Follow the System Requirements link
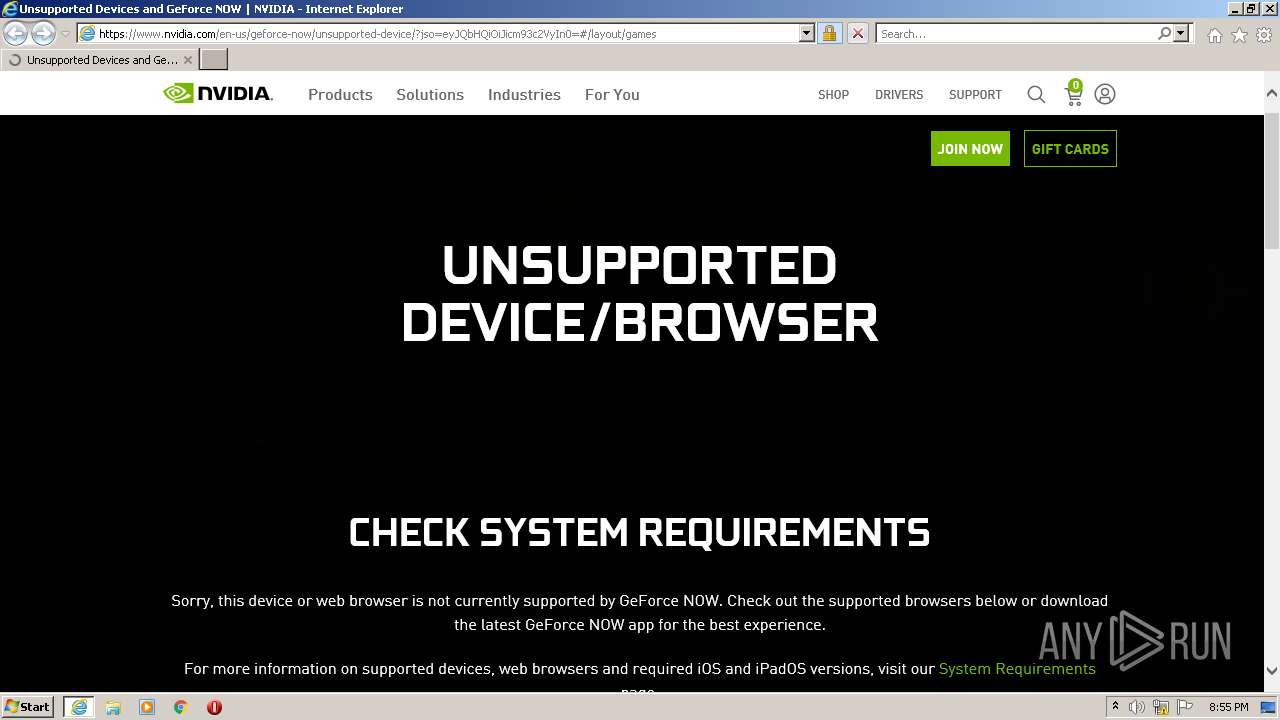1280x720 pixels. pyautogui.click(x=1017, y=668)
